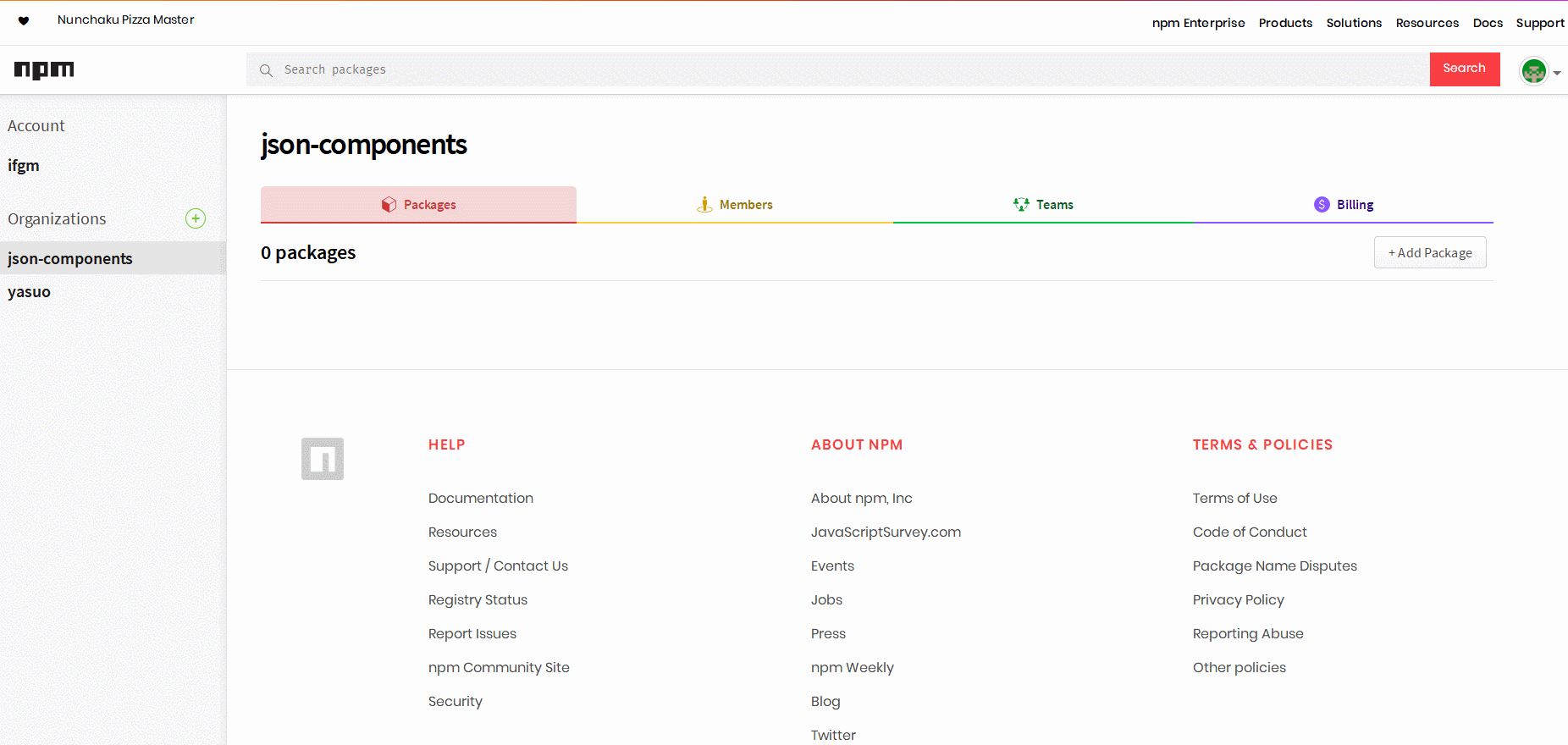
Task: Switch to the Billing tab
Action: pos(1344,205)
